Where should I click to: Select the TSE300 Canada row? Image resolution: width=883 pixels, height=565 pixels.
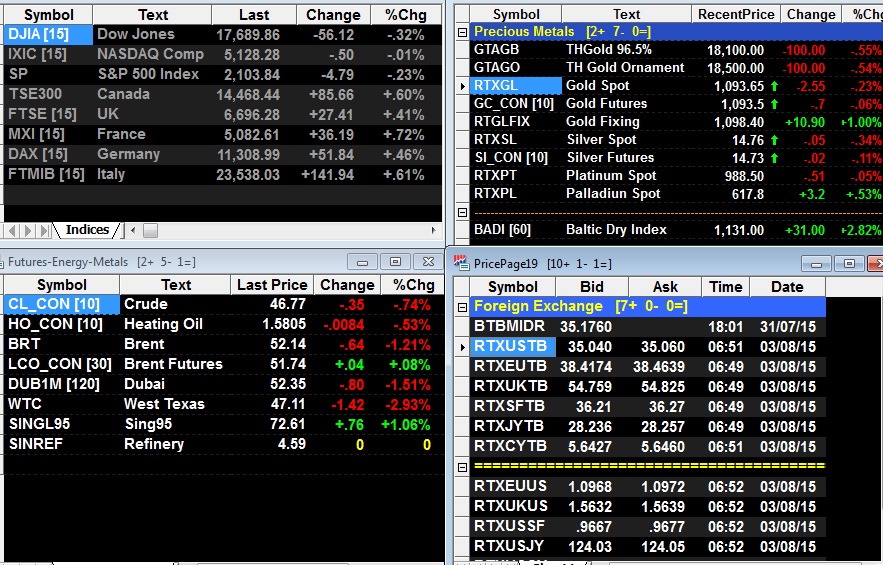(223, 95)
